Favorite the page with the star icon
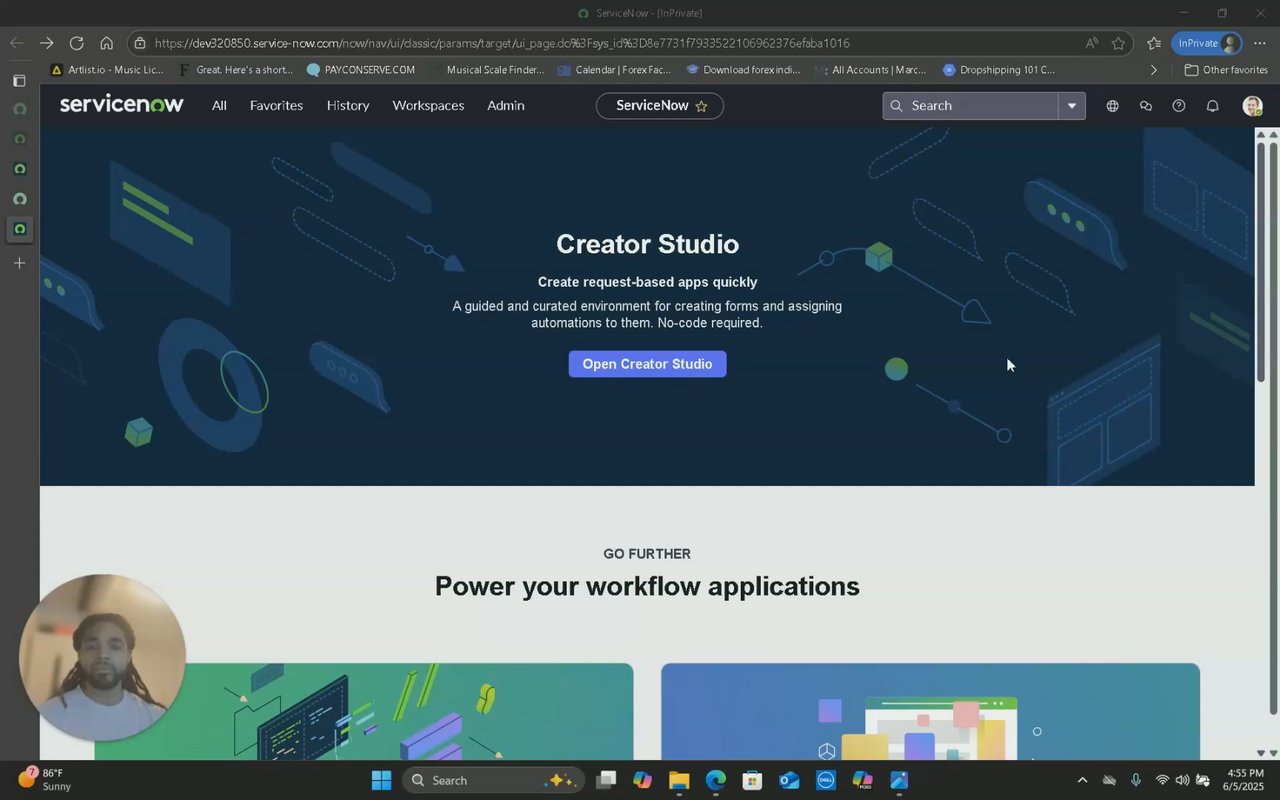The height and width of the screenshot is (800, 1280). pyautogui.click(x=702, y=106)
